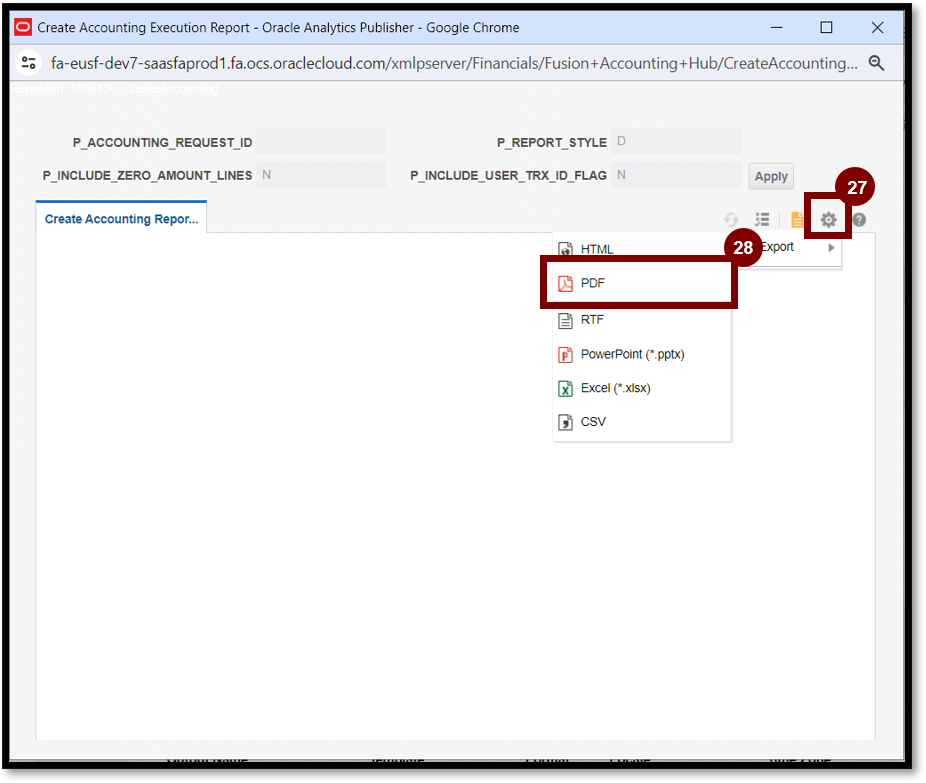Choose PDF from export formats

593,283
